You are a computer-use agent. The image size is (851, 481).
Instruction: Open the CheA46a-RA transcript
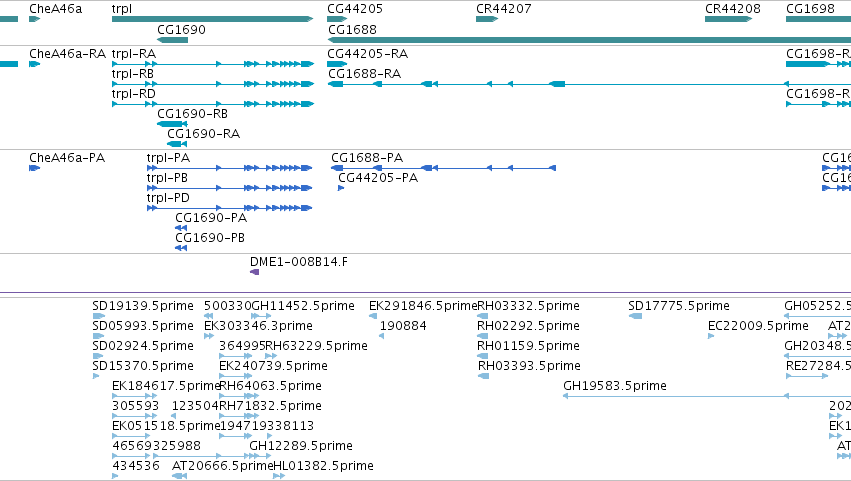[x=34, y=64]
